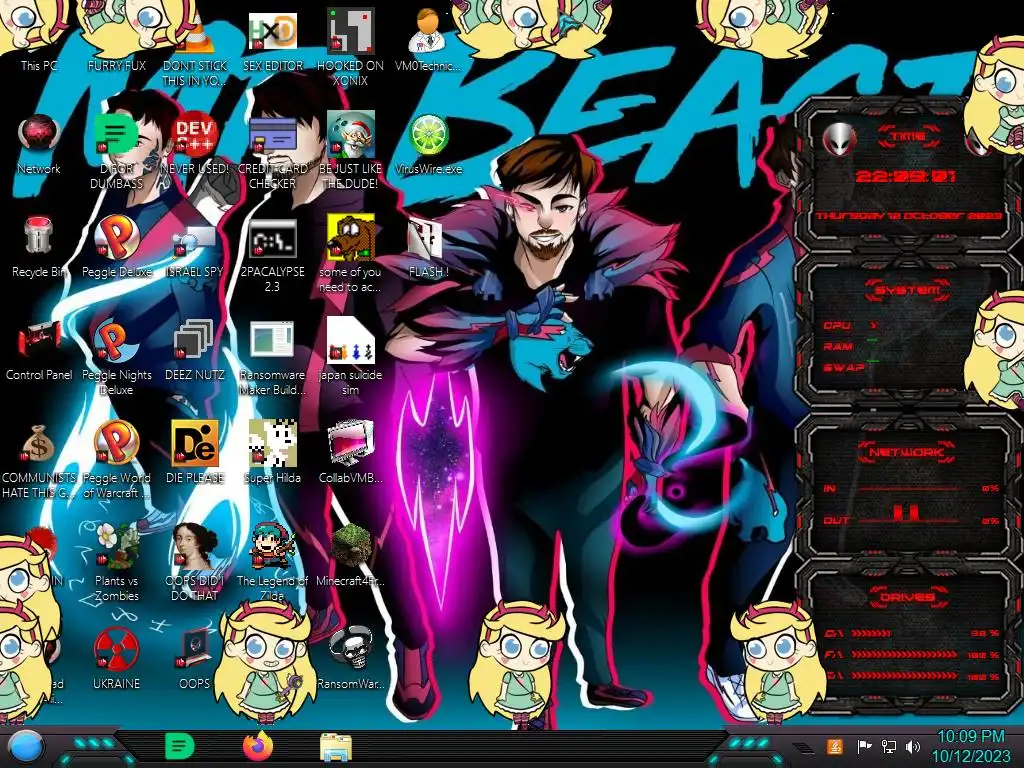Screen dimensions: 1024x768
Task: Open the CollabVMB... monitor shortcut
Action: point(350,452)
